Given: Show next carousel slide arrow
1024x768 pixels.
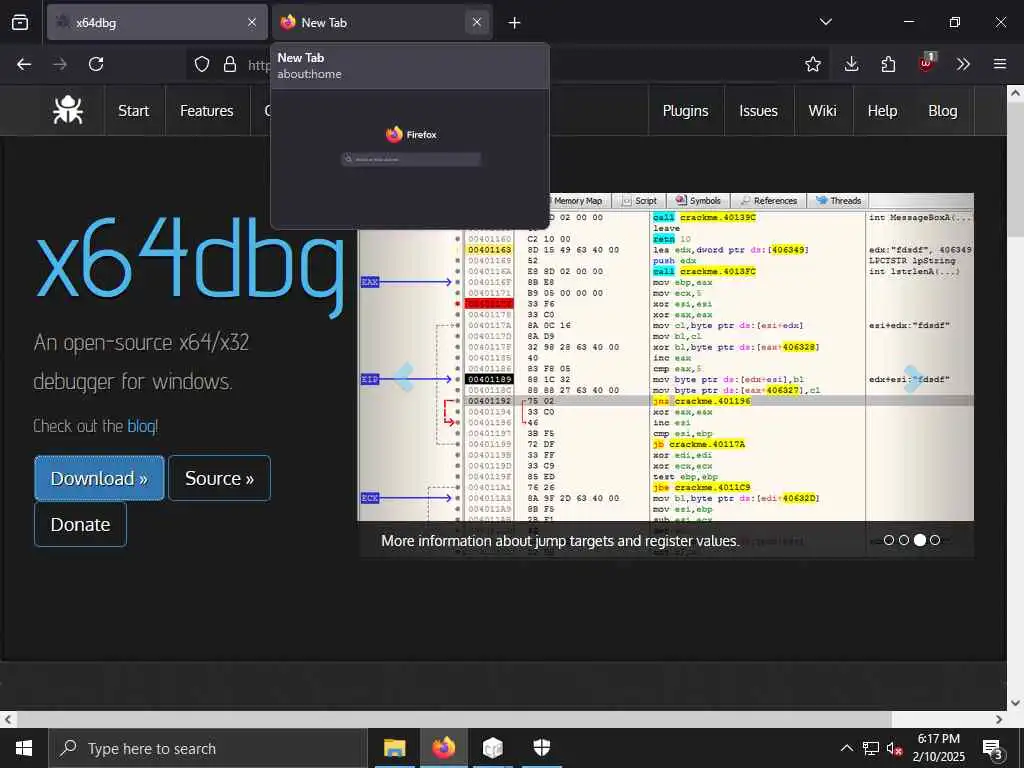Looking at the screenshot, I should click(914, 377).
